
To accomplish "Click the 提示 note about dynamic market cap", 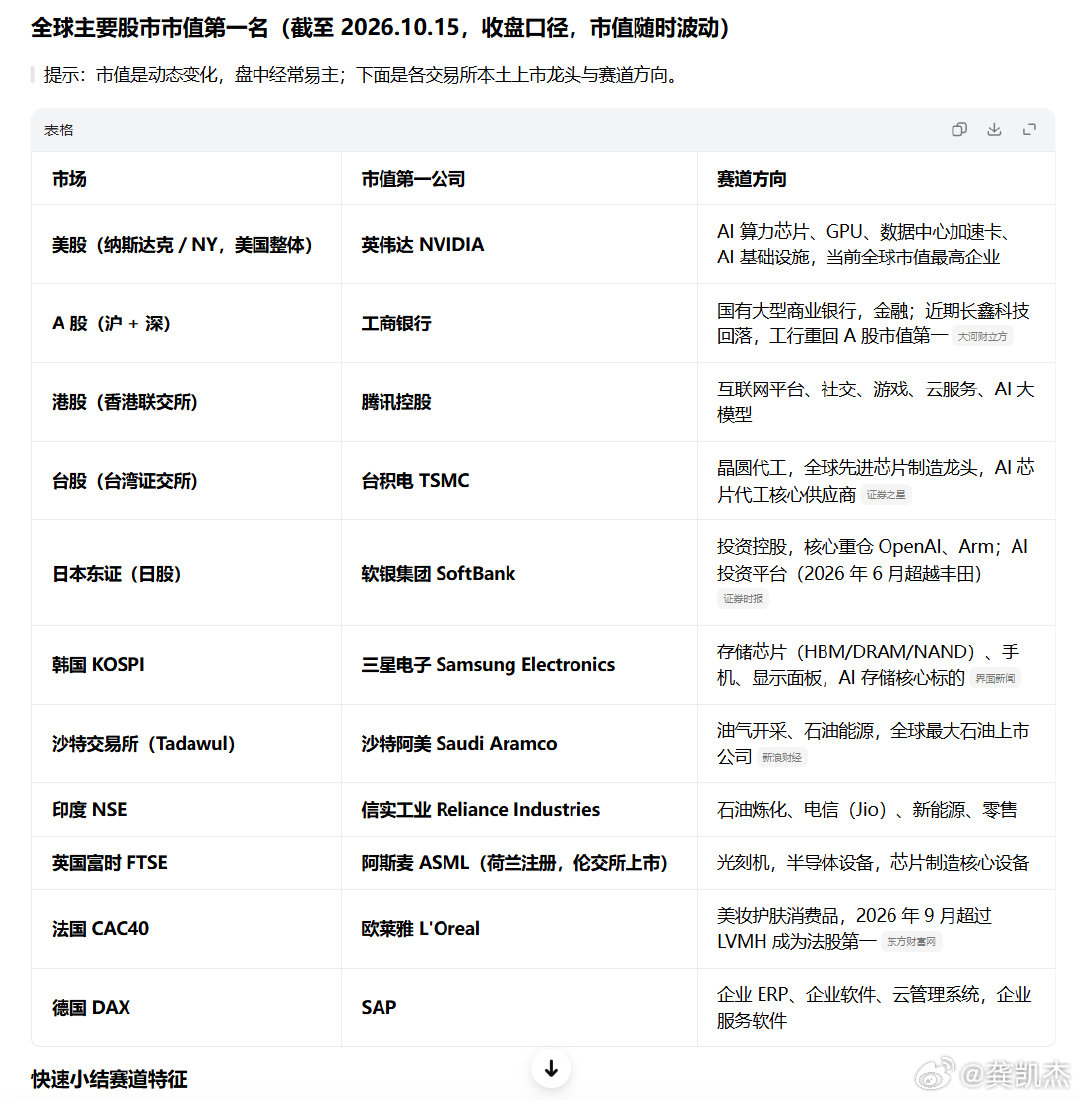I will pos(362,75).
